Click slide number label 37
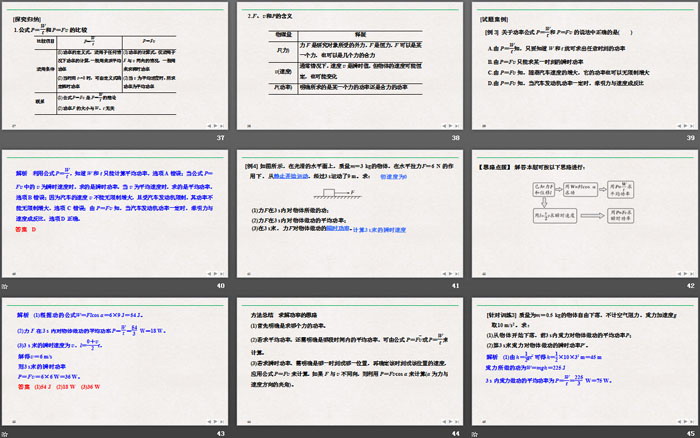This screenshot has width=700, height=438. click(220, 138)
